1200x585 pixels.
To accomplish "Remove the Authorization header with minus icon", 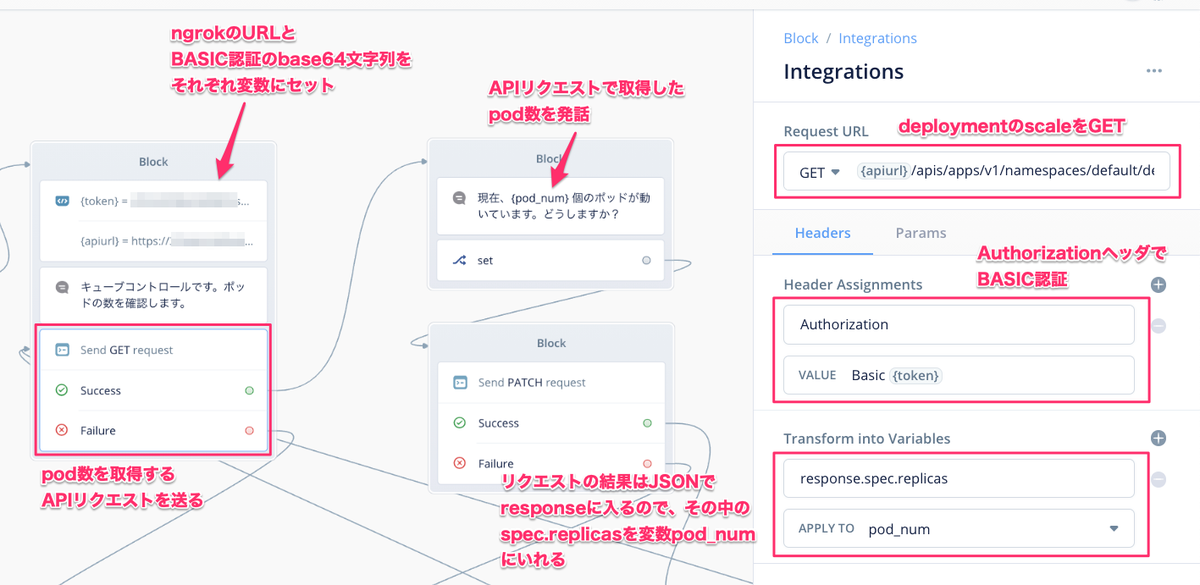I will (x=1158, y=325).
